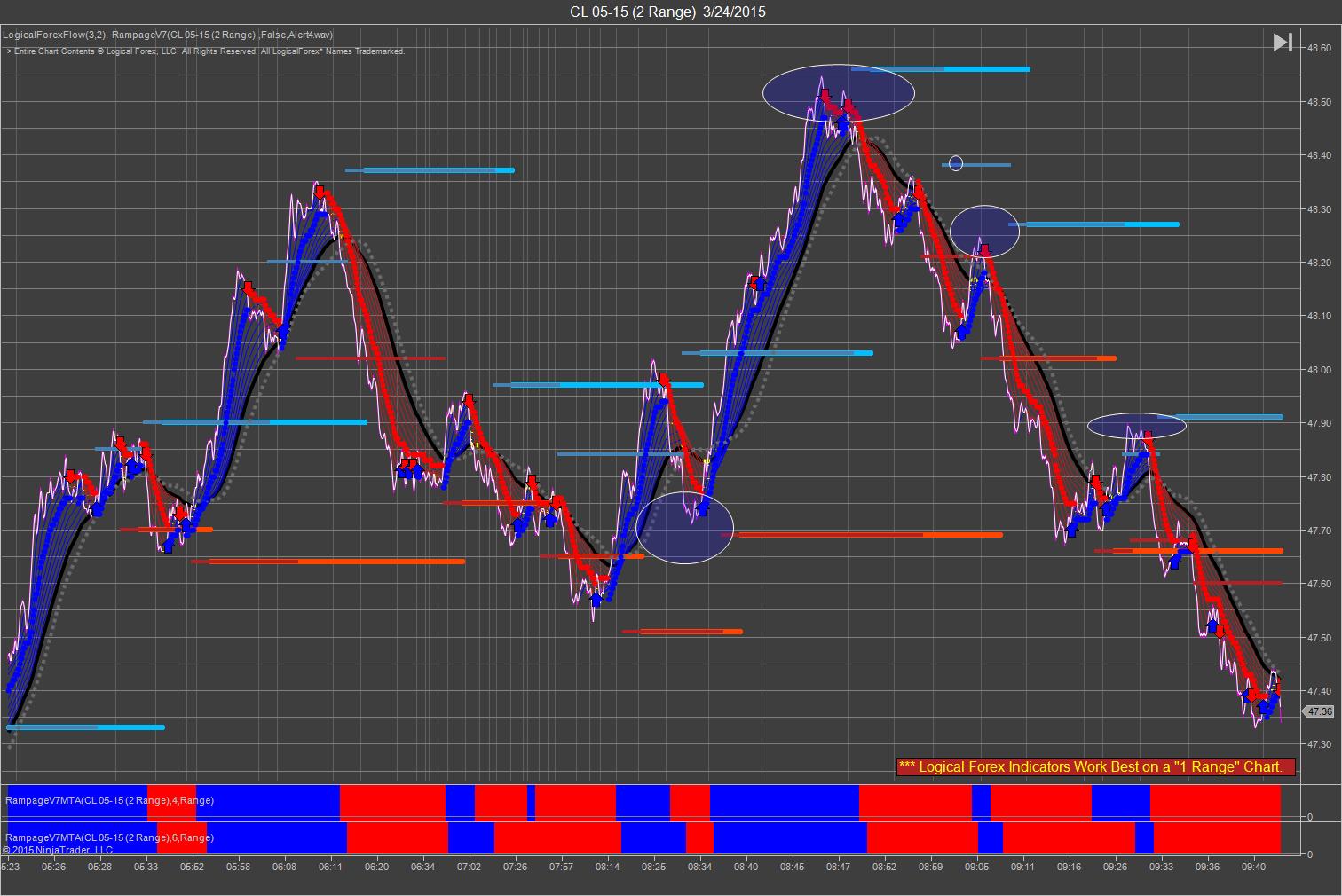Click the 48.60 price axis label
The width and height of the screenshot is (1342, 896).
click(x=1318, y=48)
